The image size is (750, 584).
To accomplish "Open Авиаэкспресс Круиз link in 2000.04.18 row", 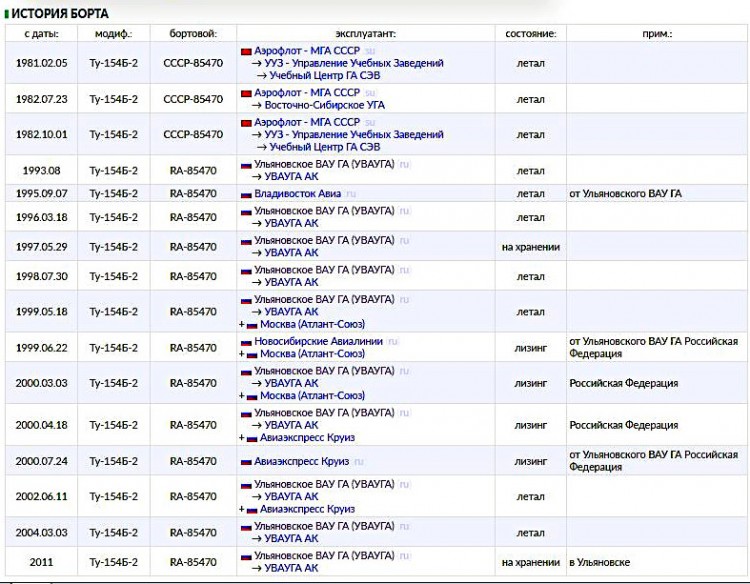I will (308, 438).
